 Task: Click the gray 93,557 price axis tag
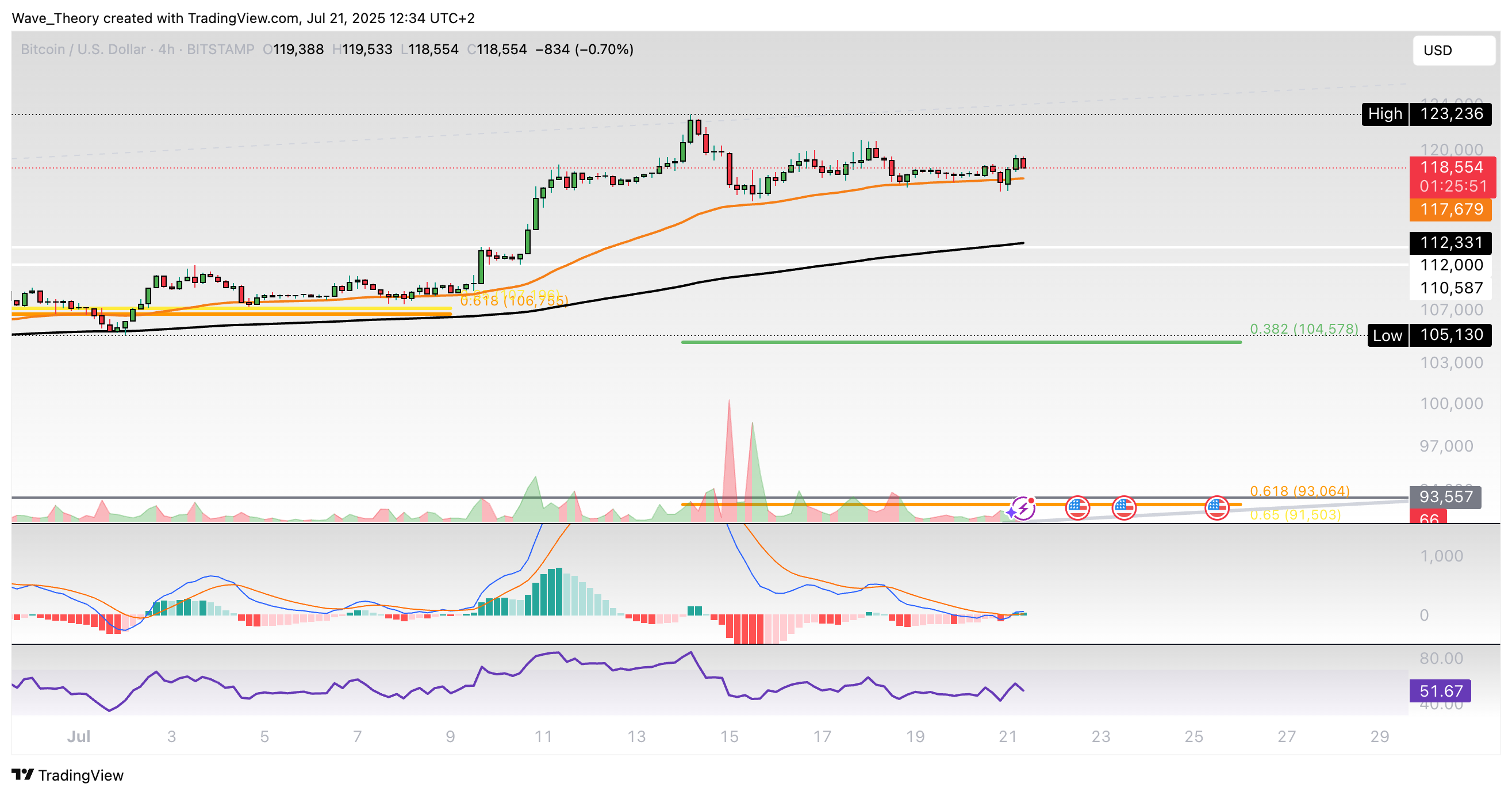pyautogui.click(x=1445, y=496)
